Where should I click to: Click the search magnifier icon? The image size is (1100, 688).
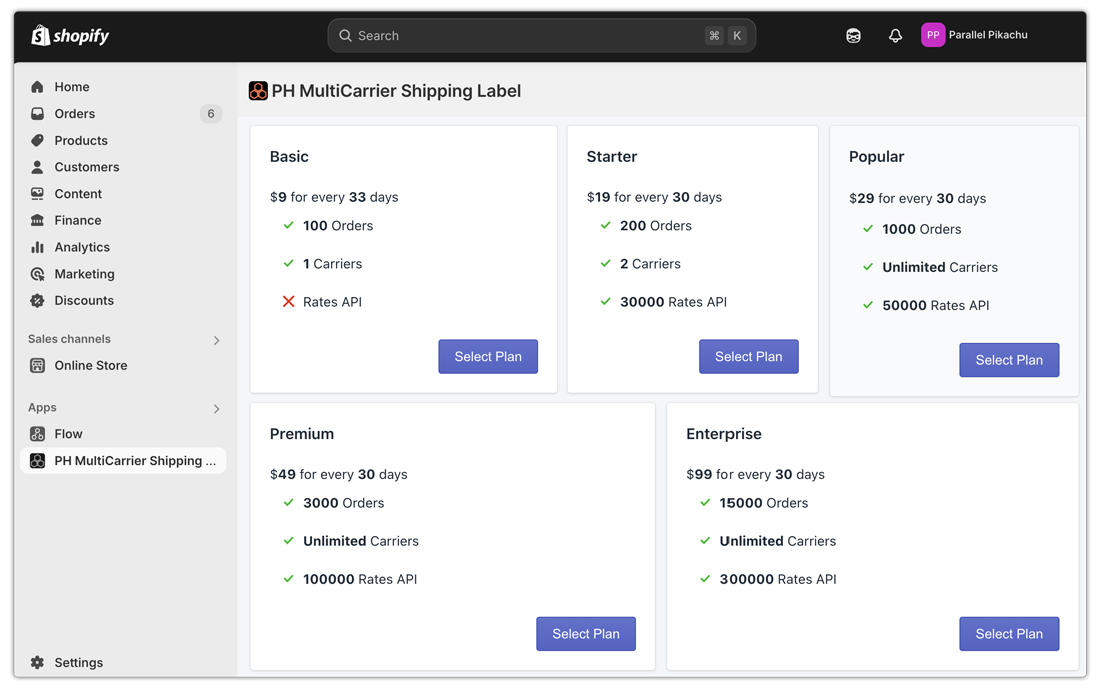(x=345, y=36)
